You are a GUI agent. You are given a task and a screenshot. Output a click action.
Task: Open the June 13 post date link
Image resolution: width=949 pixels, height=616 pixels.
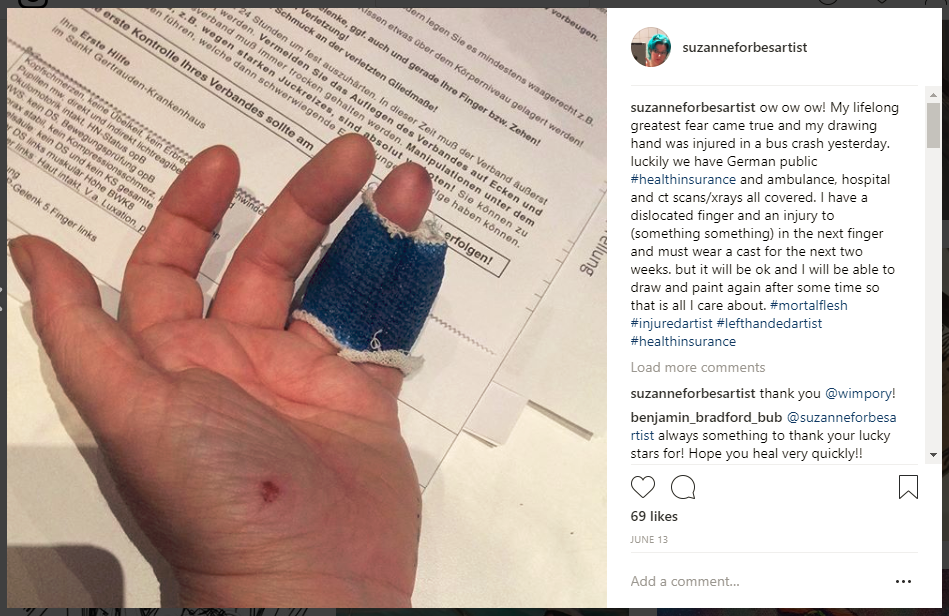pos(649,539)
